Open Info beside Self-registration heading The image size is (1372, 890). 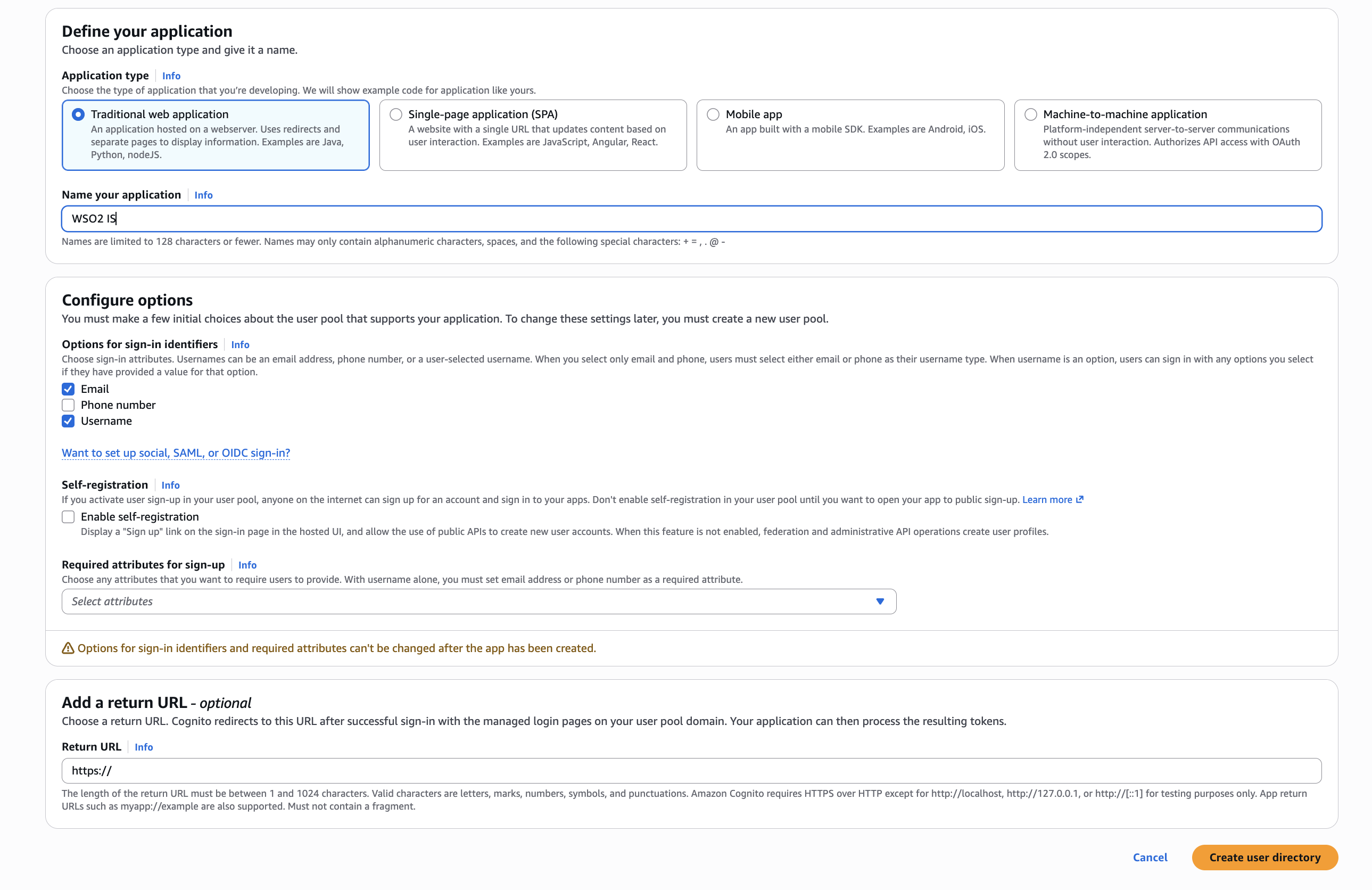[171, 485]
